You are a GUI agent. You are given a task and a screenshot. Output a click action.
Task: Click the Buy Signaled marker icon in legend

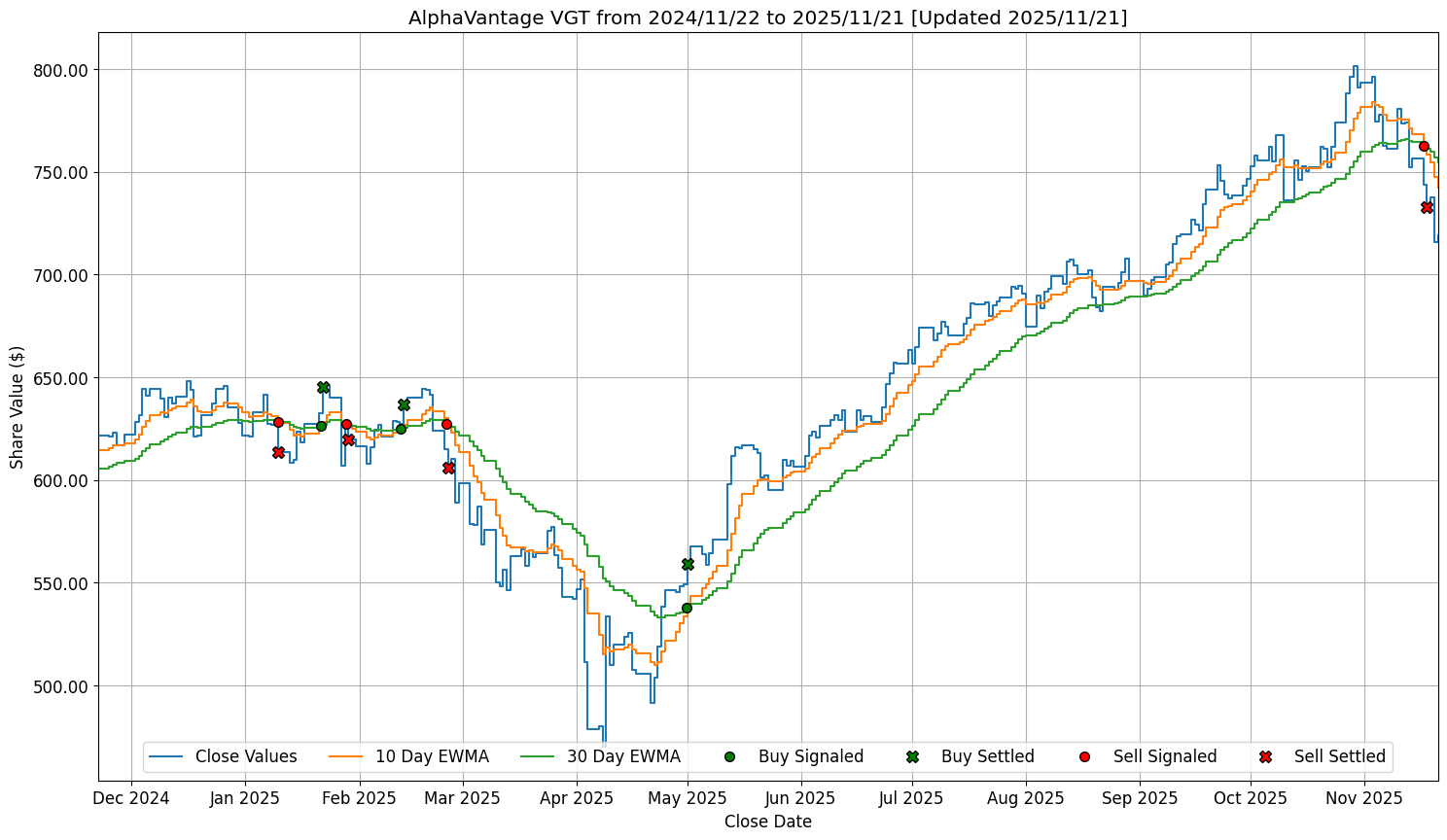click(x=730, y=756)
